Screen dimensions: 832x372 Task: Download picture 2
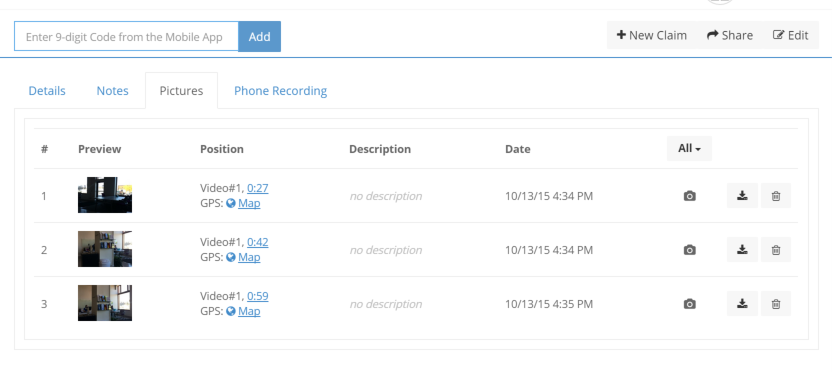742,249
